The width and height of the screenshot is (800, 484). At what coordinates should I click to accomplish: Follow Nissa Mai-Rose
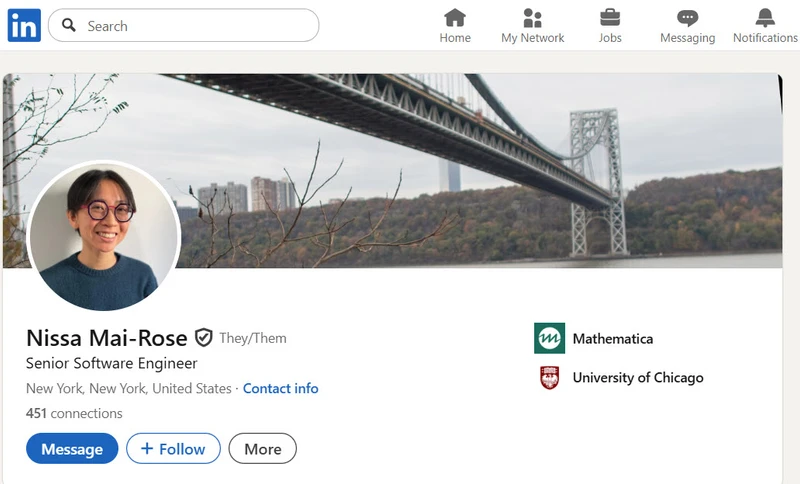coord(173,449)
